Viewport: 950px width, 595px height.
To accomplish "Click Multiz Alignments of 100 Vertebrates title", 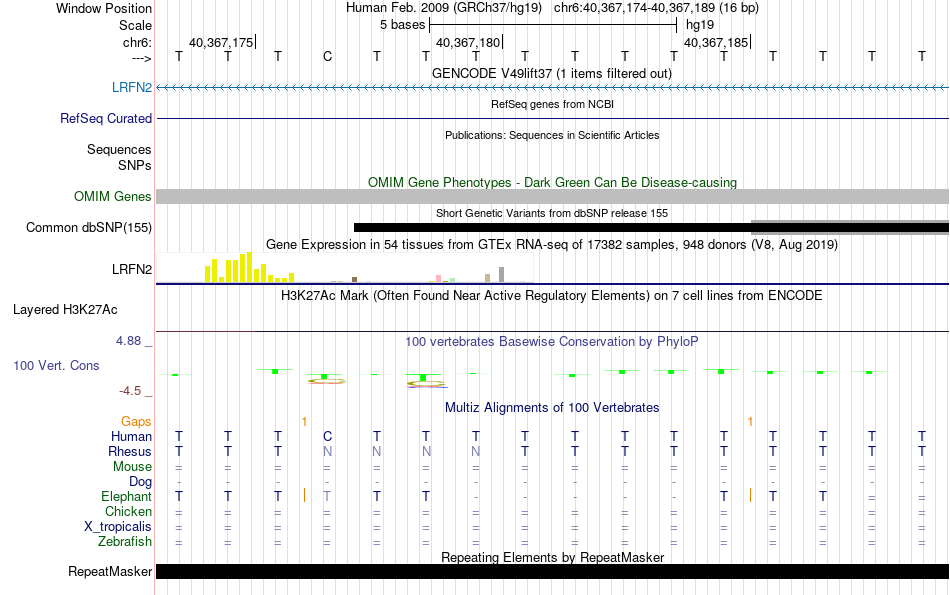I will coord(552,408).
